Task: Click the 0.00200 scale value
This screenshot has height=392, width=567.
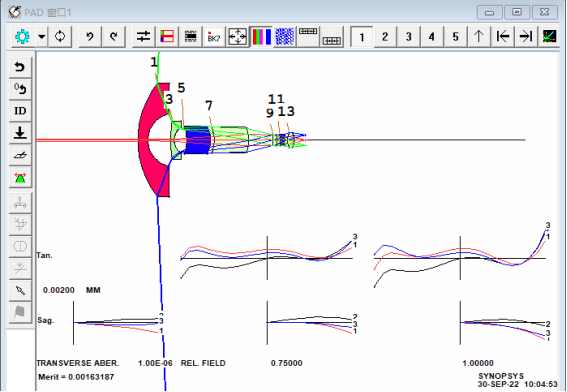Action: (59, 290)
